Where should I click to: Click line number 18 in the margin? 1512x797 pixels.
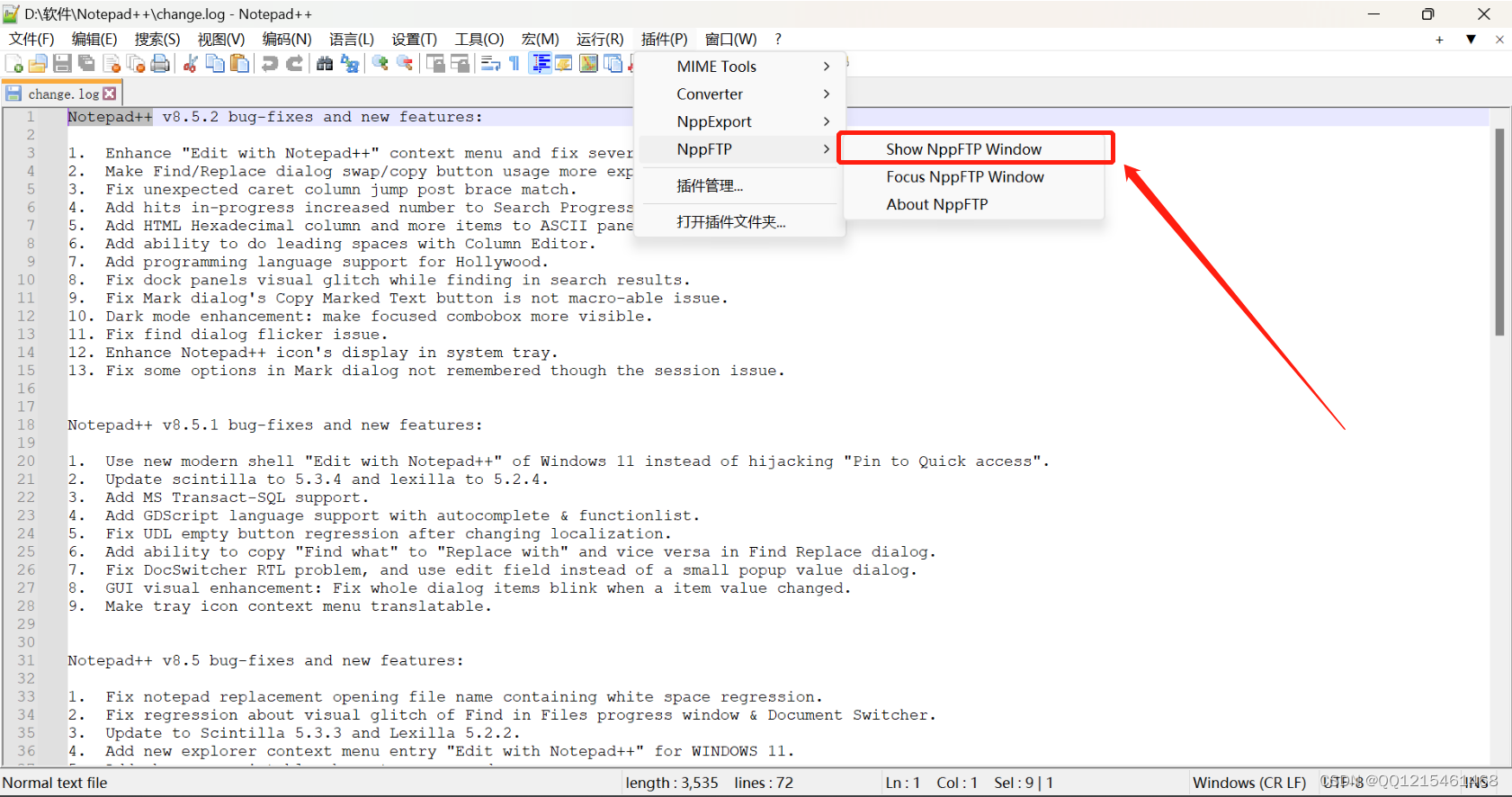(26, 425)
